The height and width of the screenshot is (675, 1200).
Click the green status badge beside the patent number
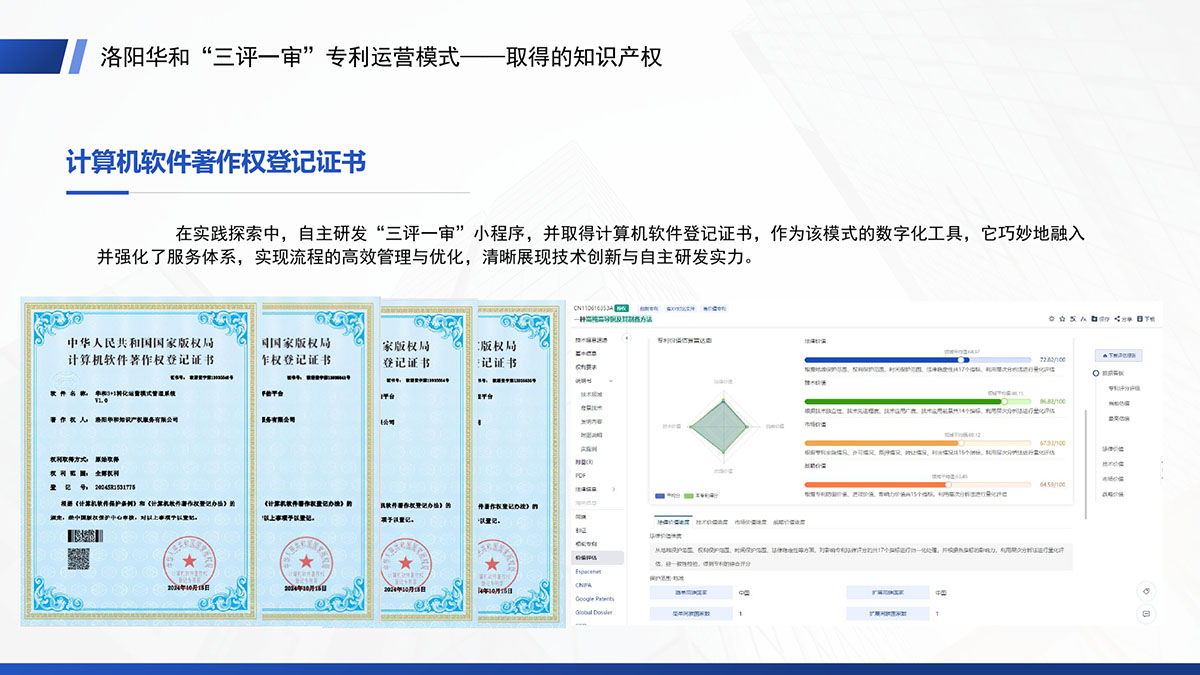pos(622,308)
